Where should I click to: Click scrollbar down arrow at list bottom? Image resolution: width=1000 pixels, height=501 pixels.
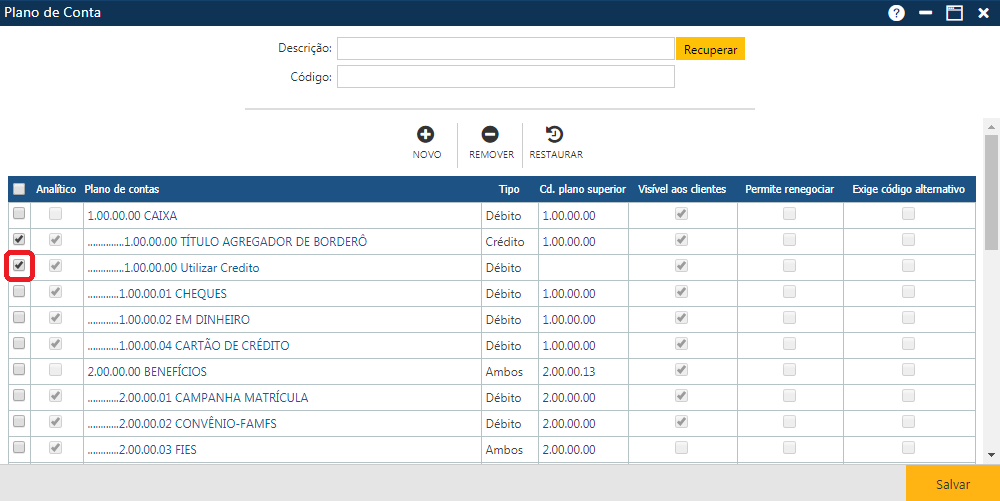click(x=991, y=455)
